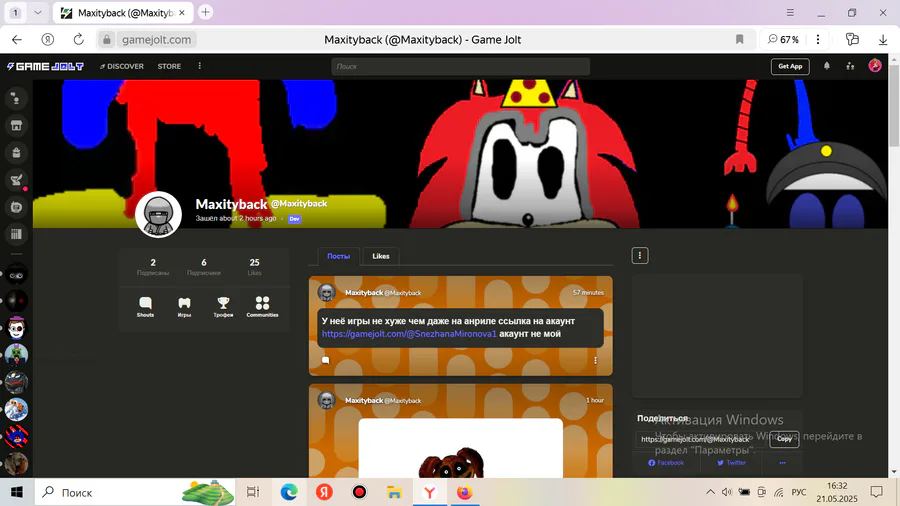Close the Maxityback browser tab
Viewport: 900px width, 506px height.
(182, 13)
